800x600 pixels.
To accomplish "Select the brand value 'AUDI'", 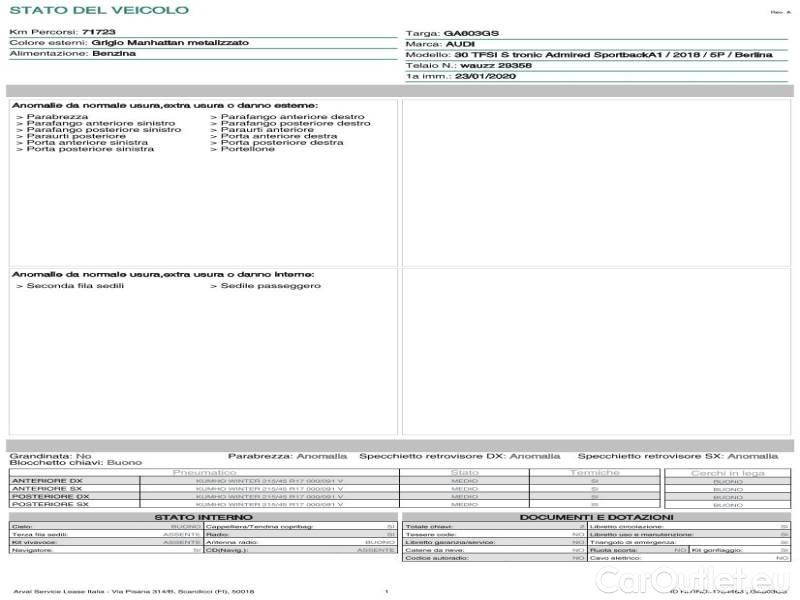I will [460, 44].
